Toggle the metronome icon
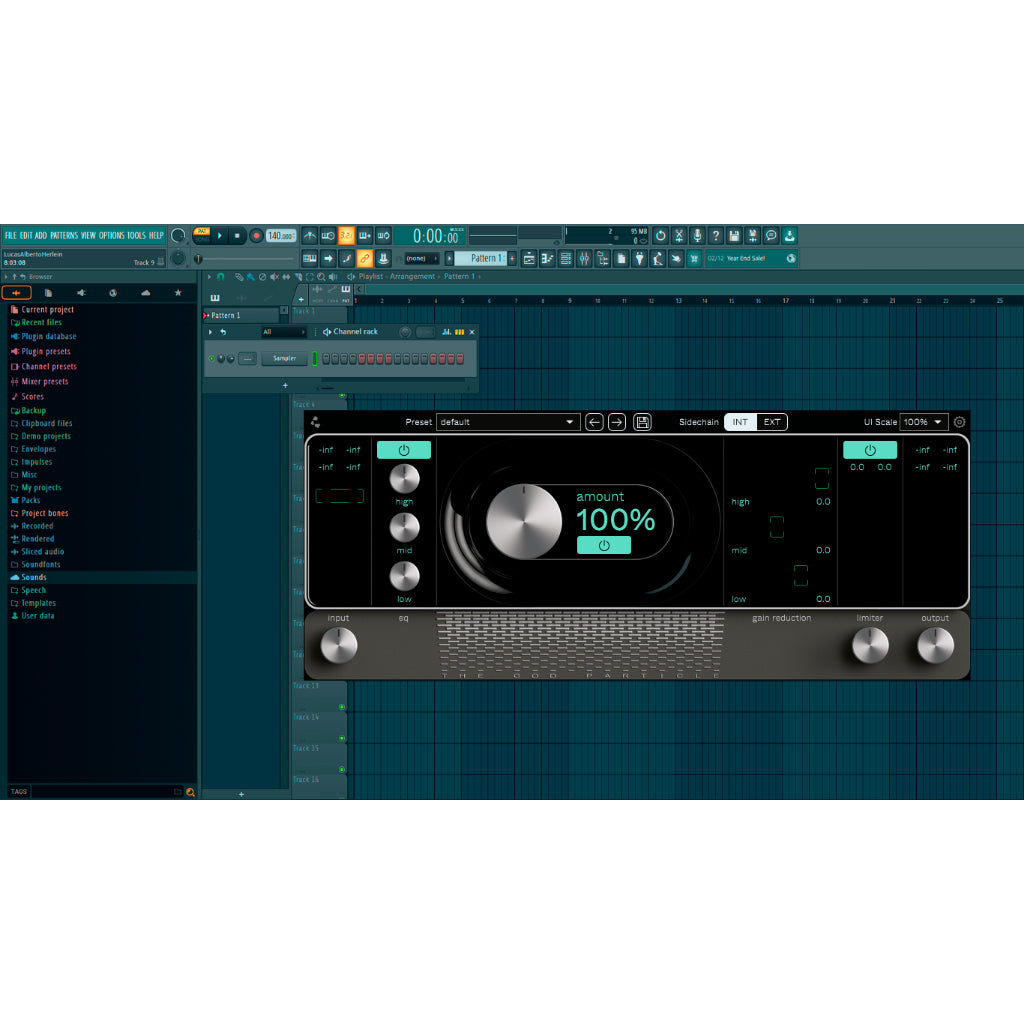This screenshot has width=1024, height=1024. (x=309, y=236)
